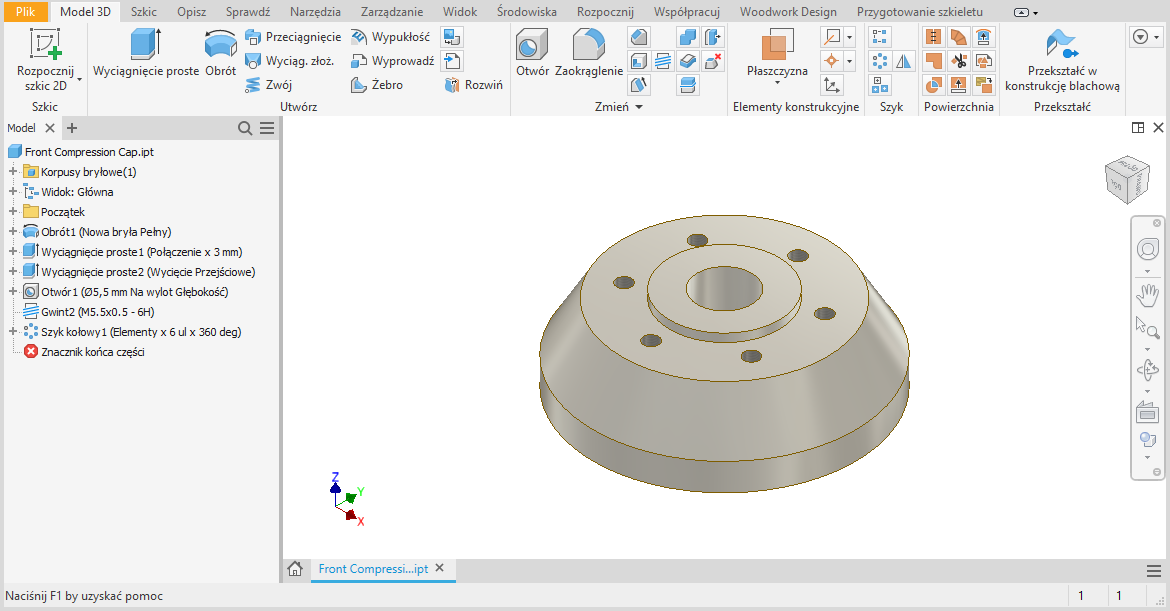Choose the Zaokrąglenie fillet tool
Viewport: 1170px width, 611px height.
589,55
